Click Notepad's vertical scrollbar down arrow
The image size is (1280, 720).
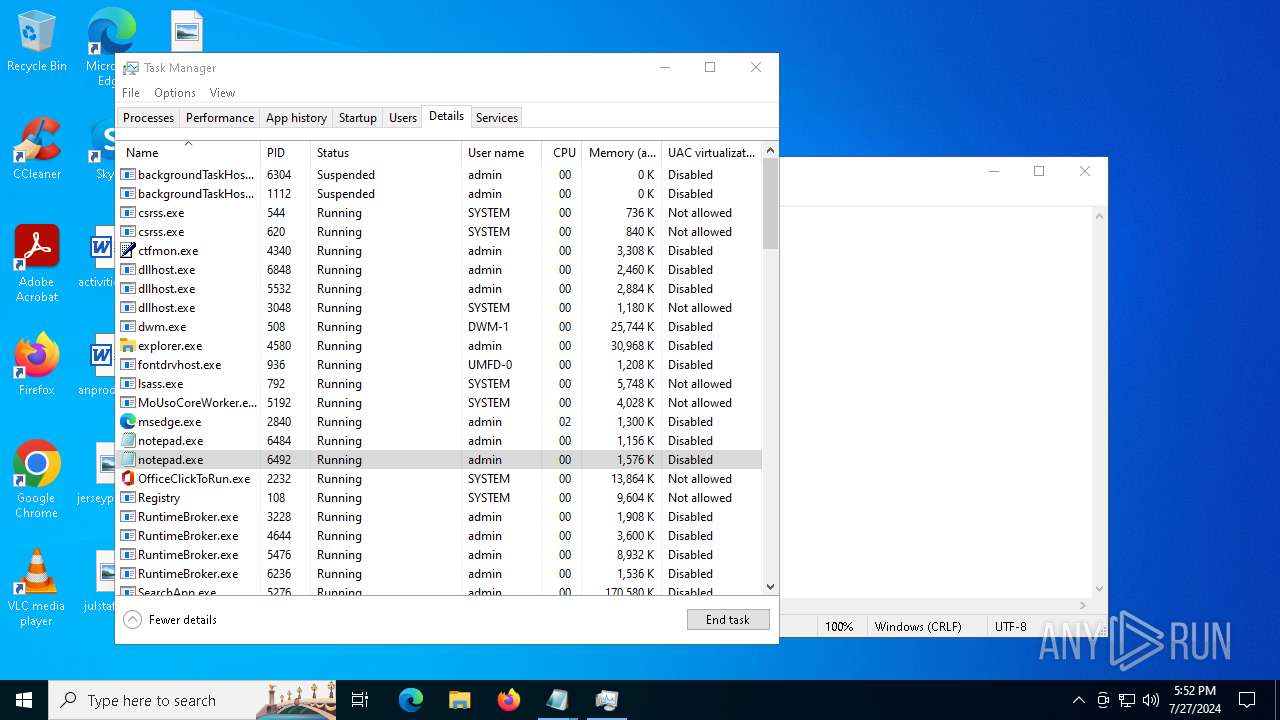(1100, 589)
